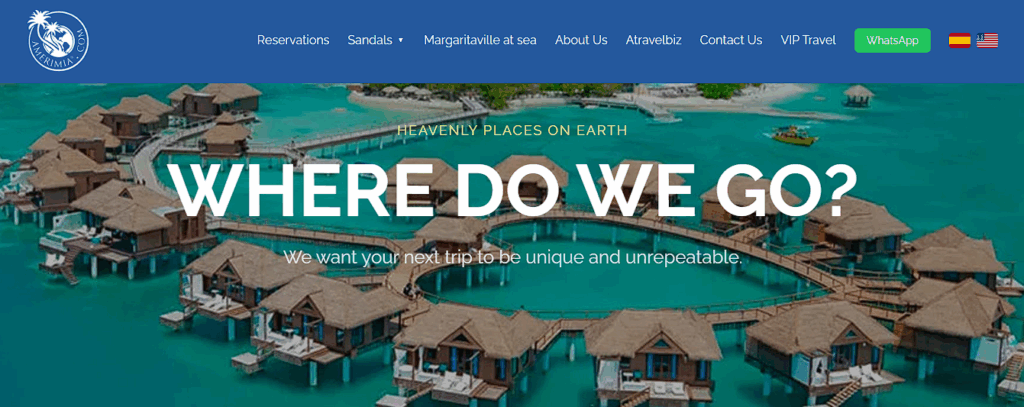1024x407 pixels.
Task: Click the green WhatsApp button
Action: pos(892,41)
